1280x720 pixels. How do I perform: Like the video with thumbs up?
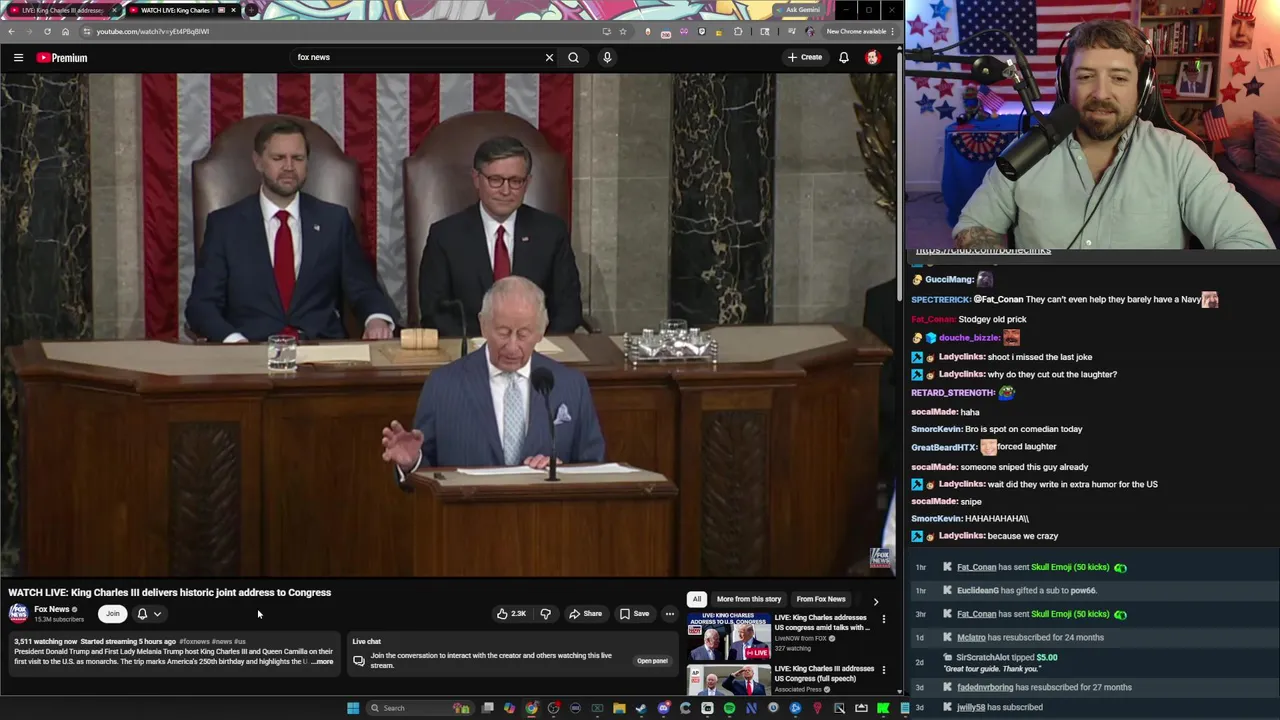(x=512, y=614)
